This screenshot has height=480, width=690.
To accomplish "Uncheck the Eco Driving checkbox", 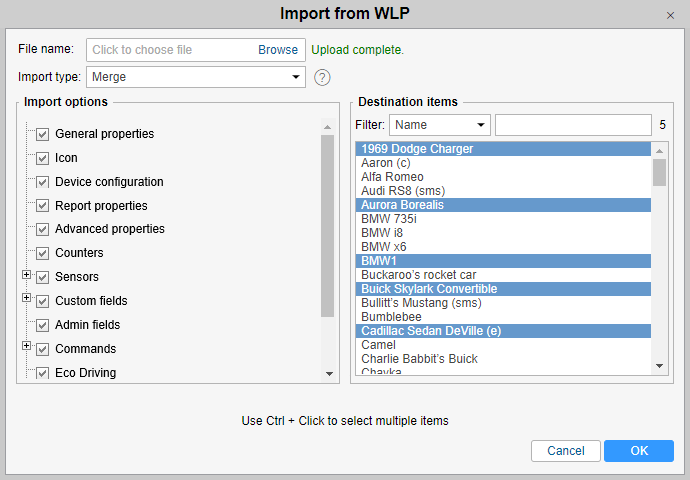I will point(43,373).
